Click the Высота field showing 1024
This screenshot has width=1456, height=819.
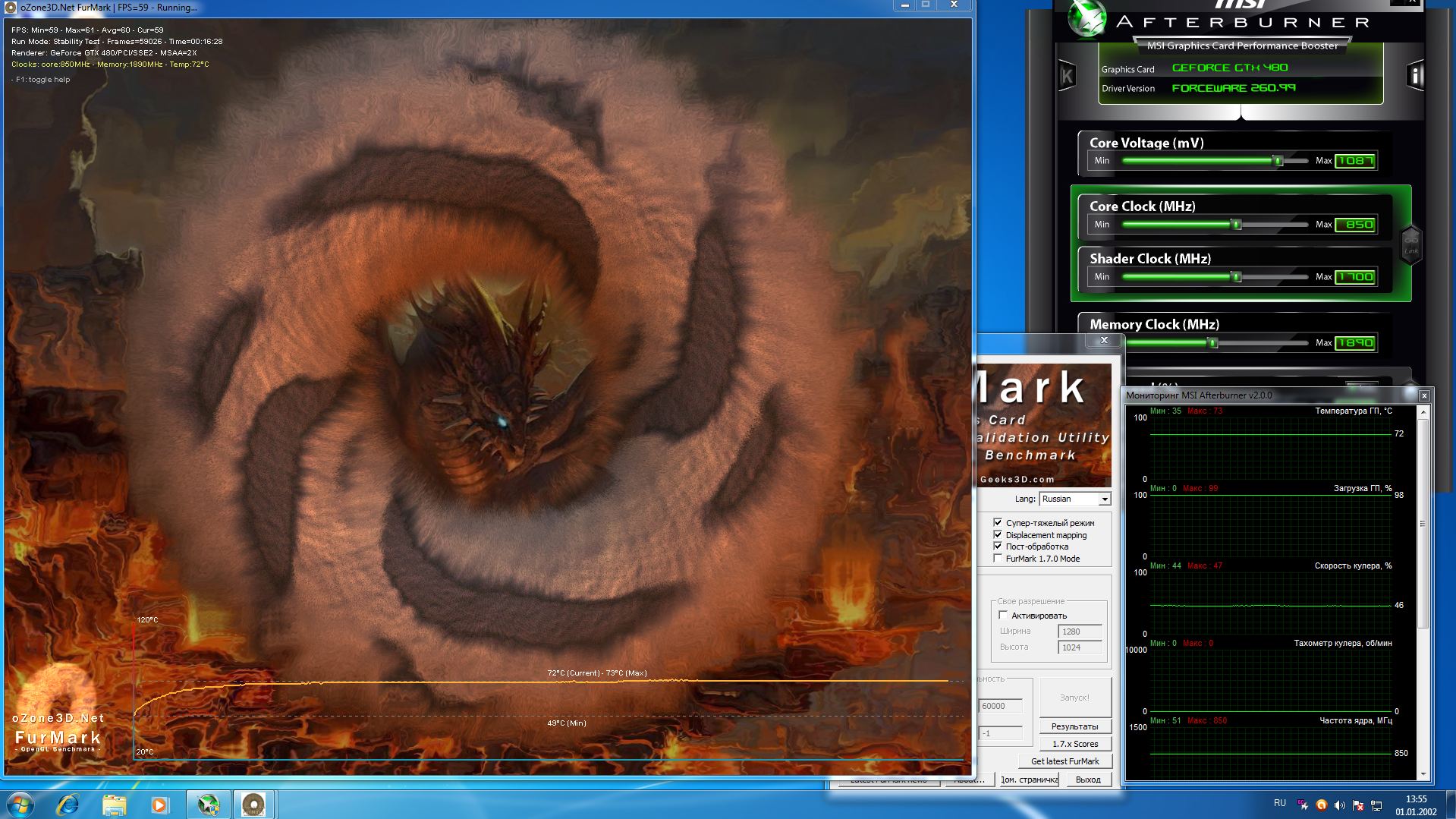[x=1080, y=647]
